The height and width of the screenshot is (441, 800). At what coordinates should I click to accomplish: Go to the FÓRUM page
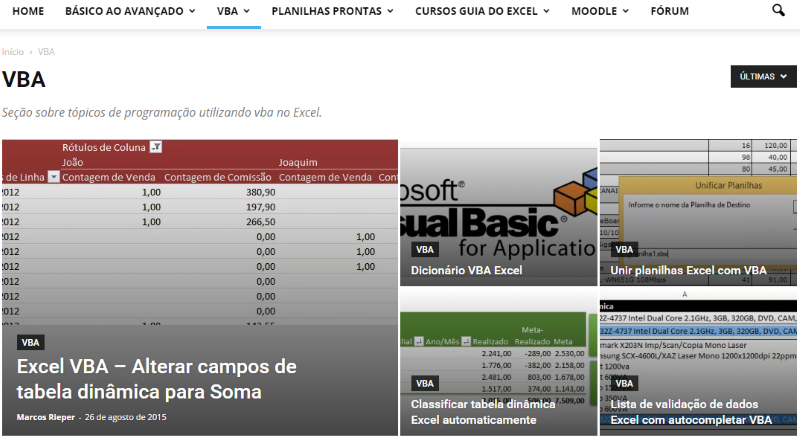(x=669, y=11)
